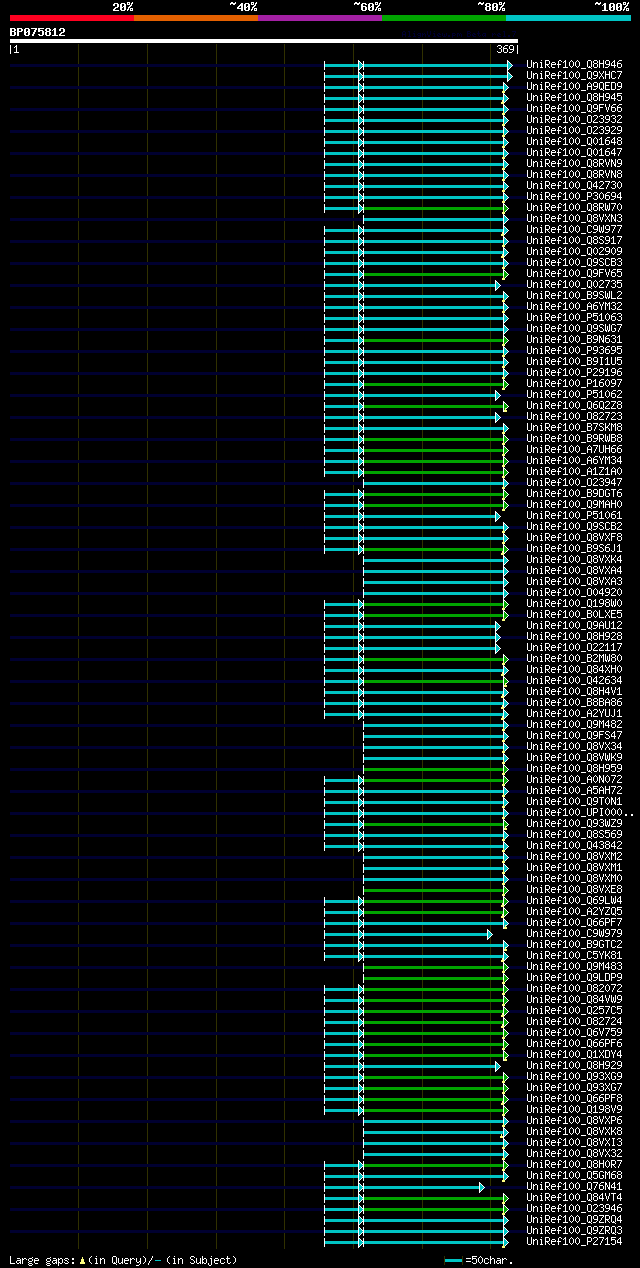The height and width of the screenshot is (1268, 640).
Task: Click the white query sequence bar
Action: [x=263, y=41]
